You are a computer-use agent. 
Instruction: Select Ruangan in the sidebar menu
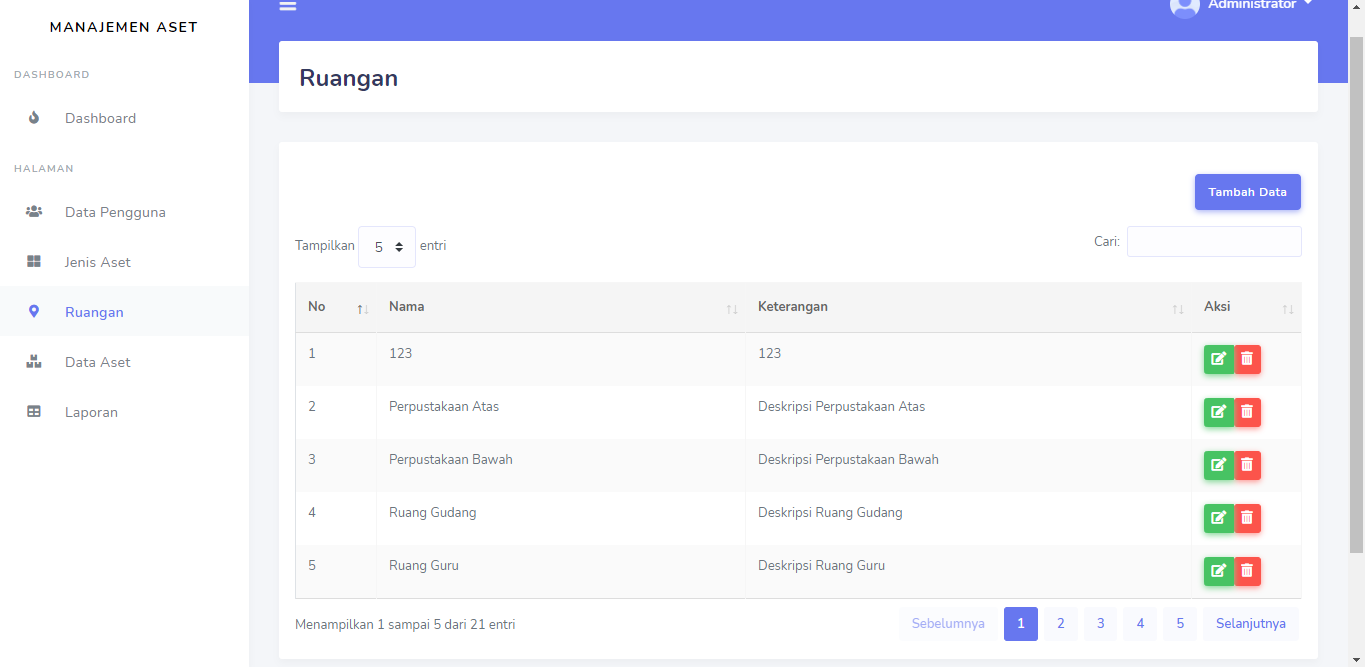pyautogui.click(x=94, y=311)
